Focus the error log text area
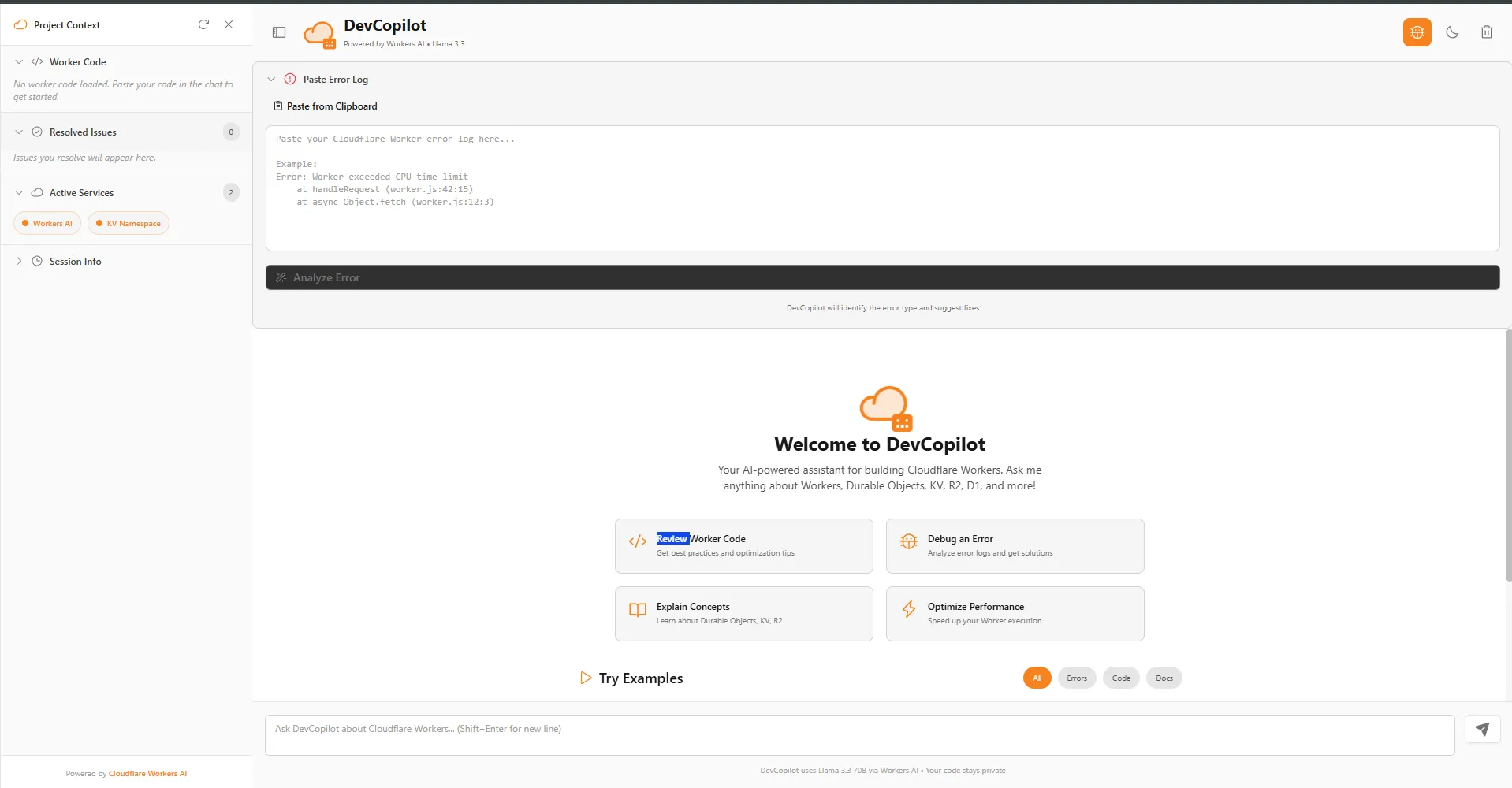 click(x=882, y=188)
